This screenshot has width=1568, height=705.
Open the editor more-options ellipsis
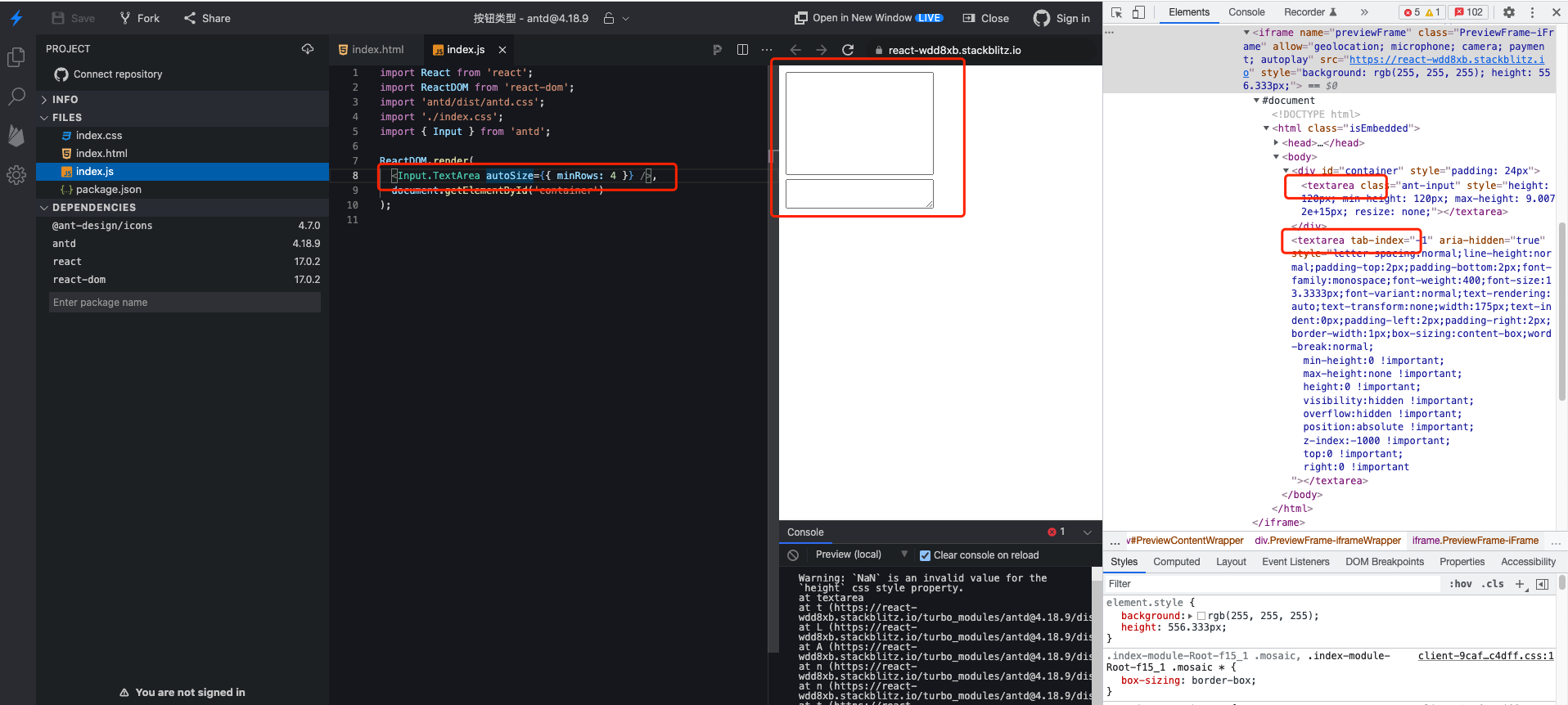click(x=767, y=50)
